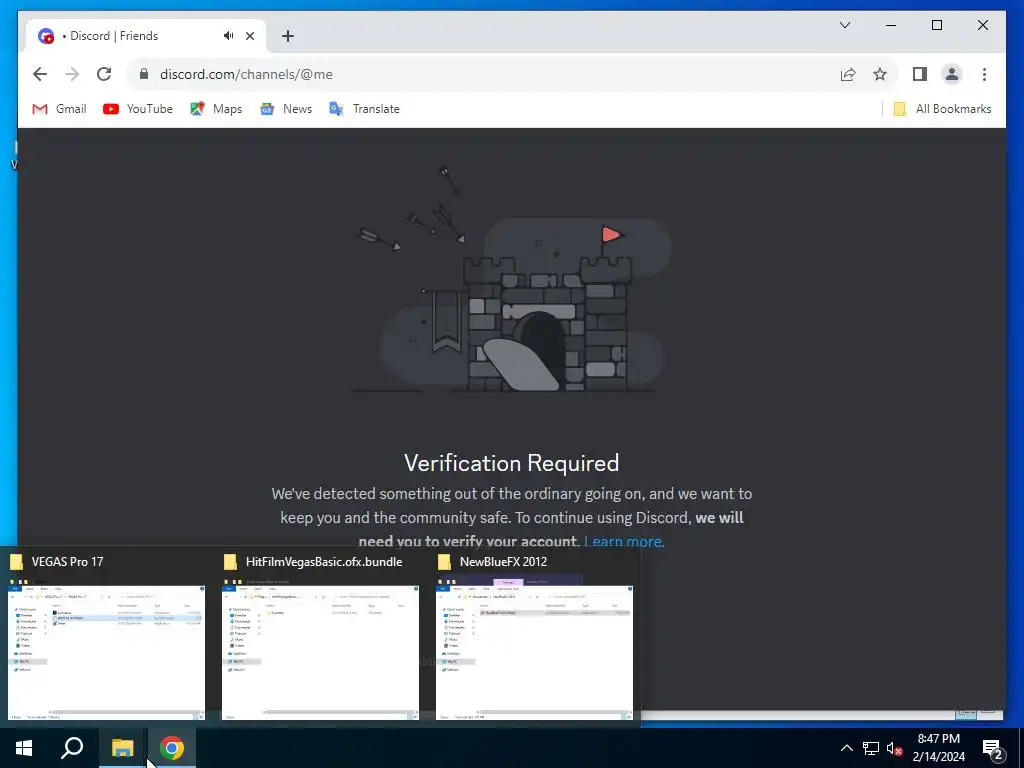The image size is (1024, 768).
Task: Switch to HitFilmVegasBasic.ofx.bundle window preview
Action: pyautogui.click(x=321, y=635)
